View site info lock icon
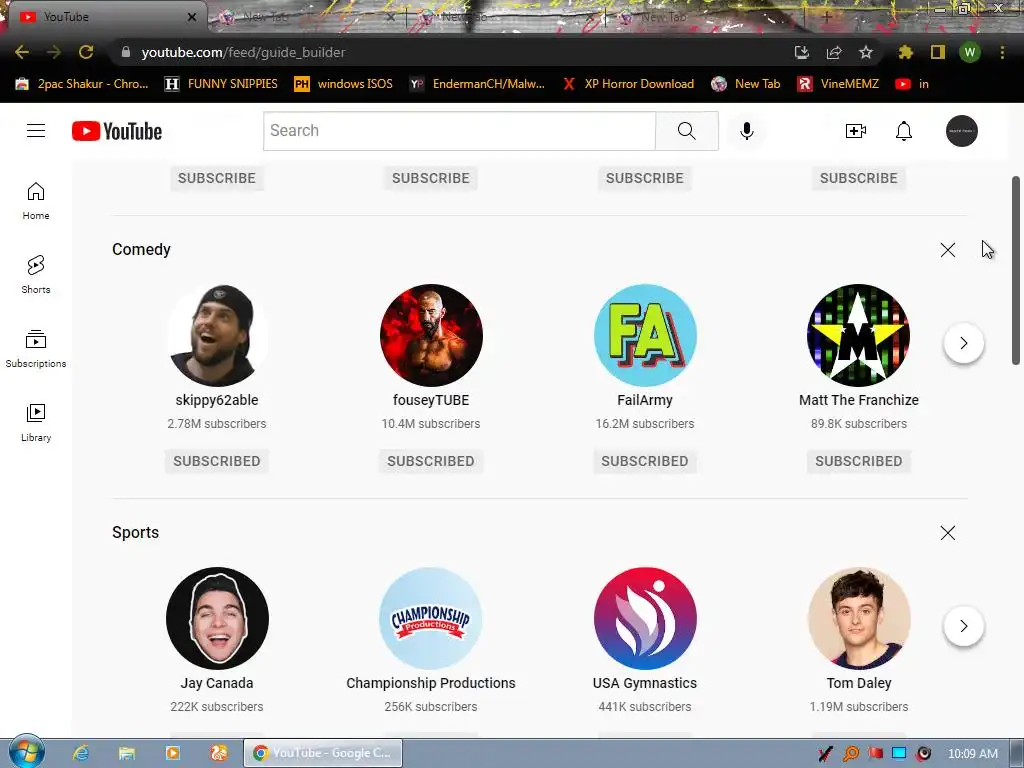Viewport: 1024px width, 768px height. pos(126,52)
